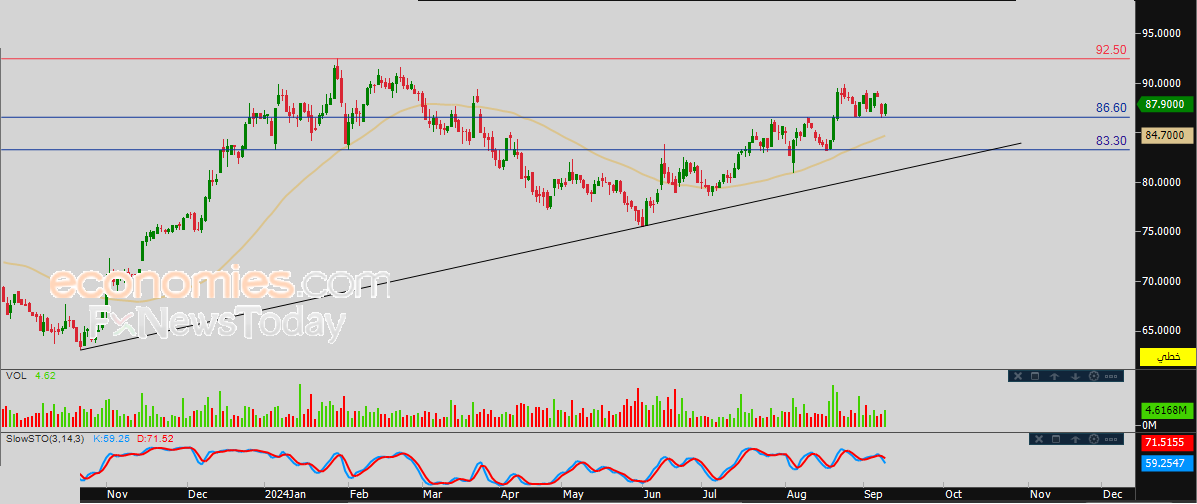This screenshot has width=1197, height=504.
Task: Select the 59.2547 stochastic K value tag
Action: [1166, 463]
